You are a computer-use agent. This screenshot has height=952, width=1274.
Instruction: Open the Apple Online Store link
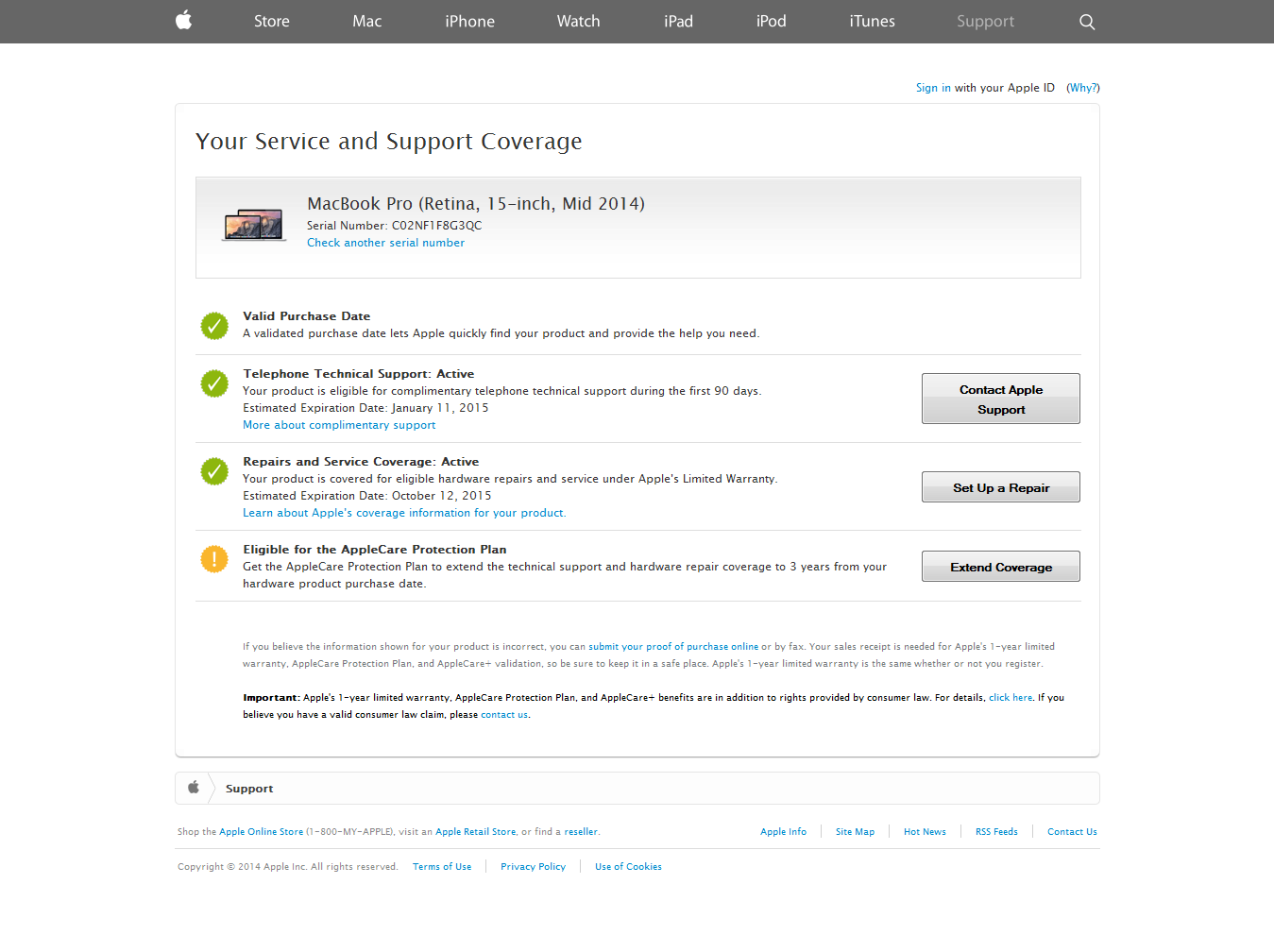tap(261, 832)
